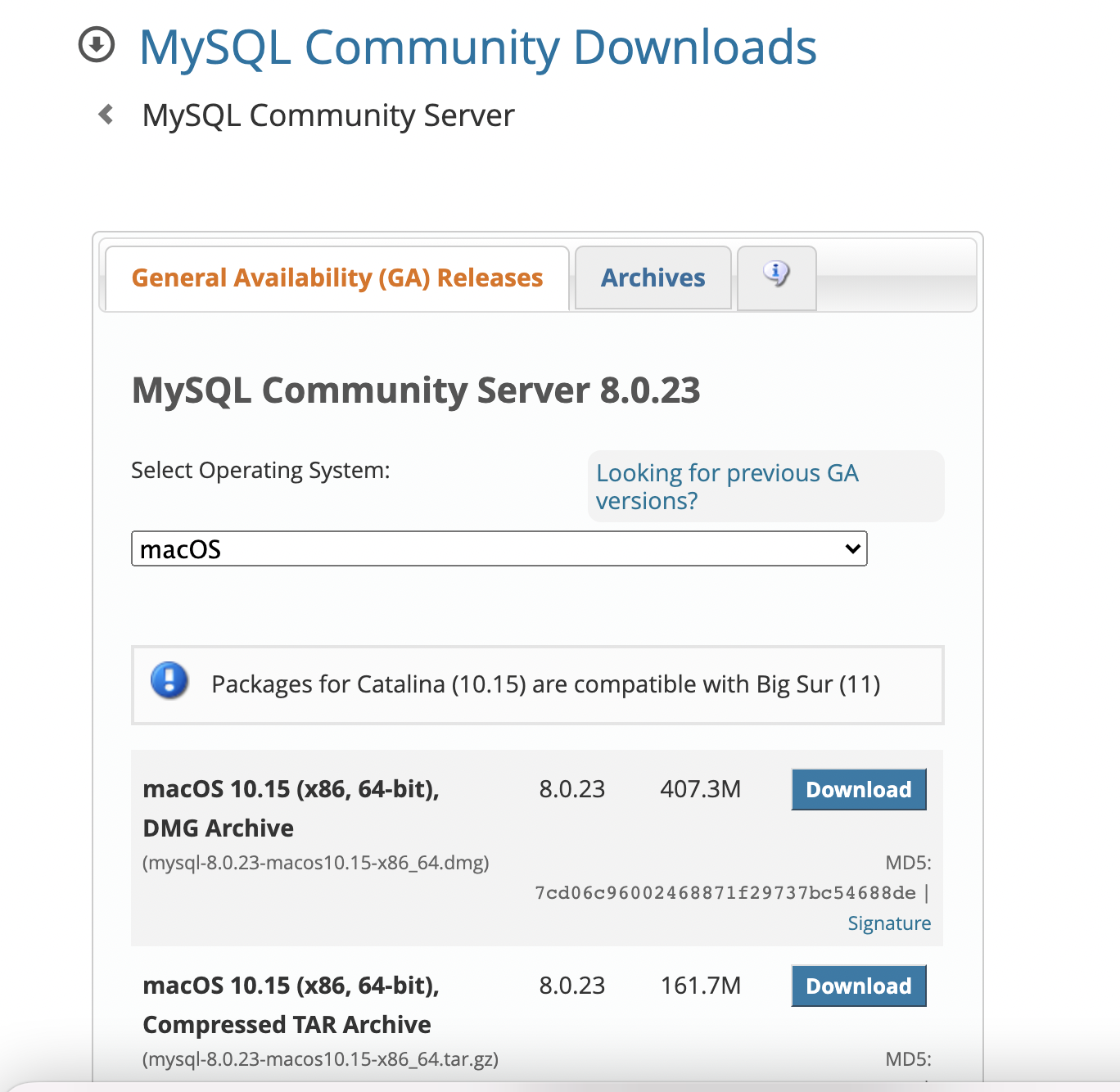Follow the Looking for previous GA versions link
Viewport: 1120px width, 1092px height.
pos(727,486)
